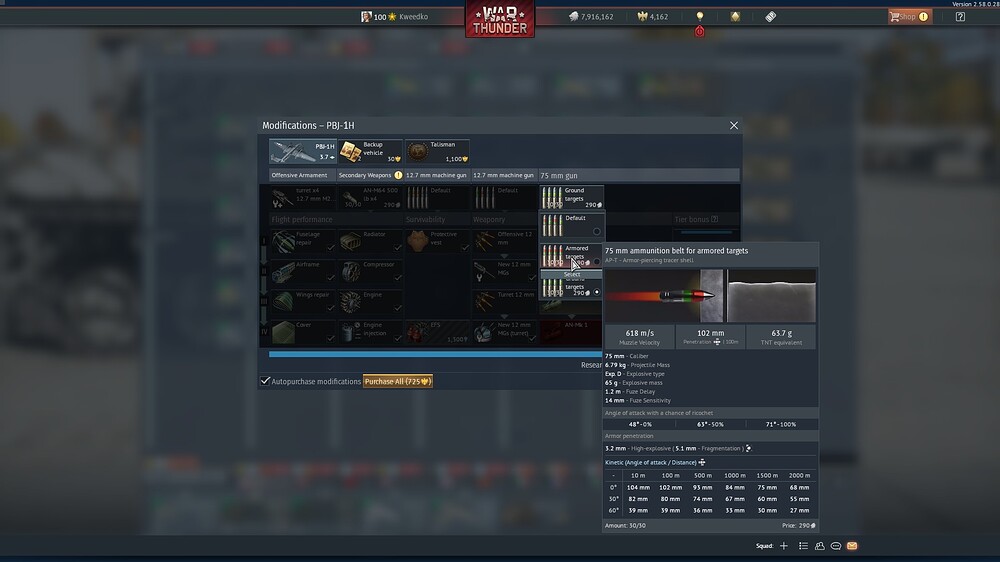Close the Modifications – PBJ-1H window
Viewport: 1000px width, 562px height.
(x=734, y=126)
